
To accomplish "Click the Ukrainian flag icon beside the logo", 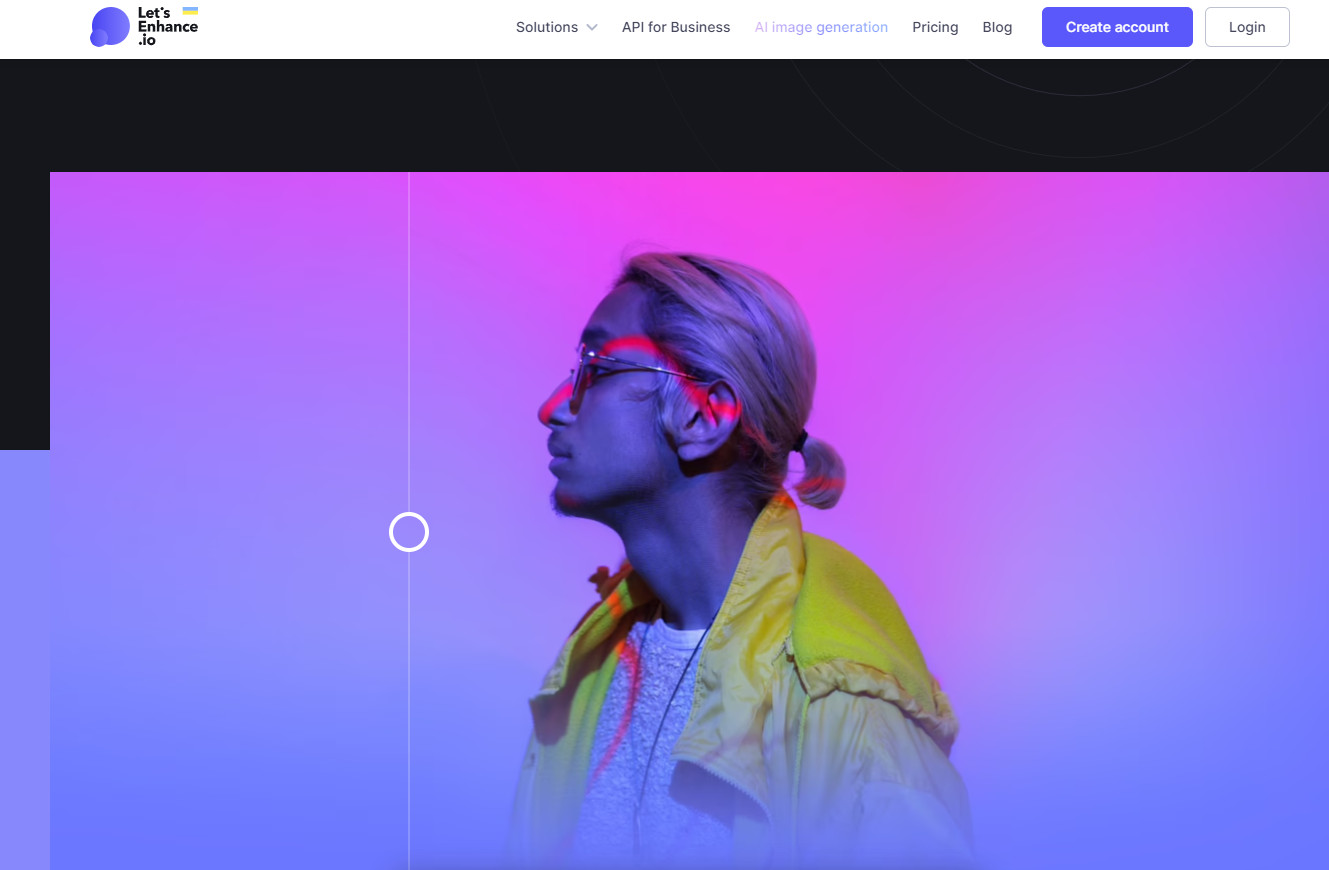I will tap(190, 11).
